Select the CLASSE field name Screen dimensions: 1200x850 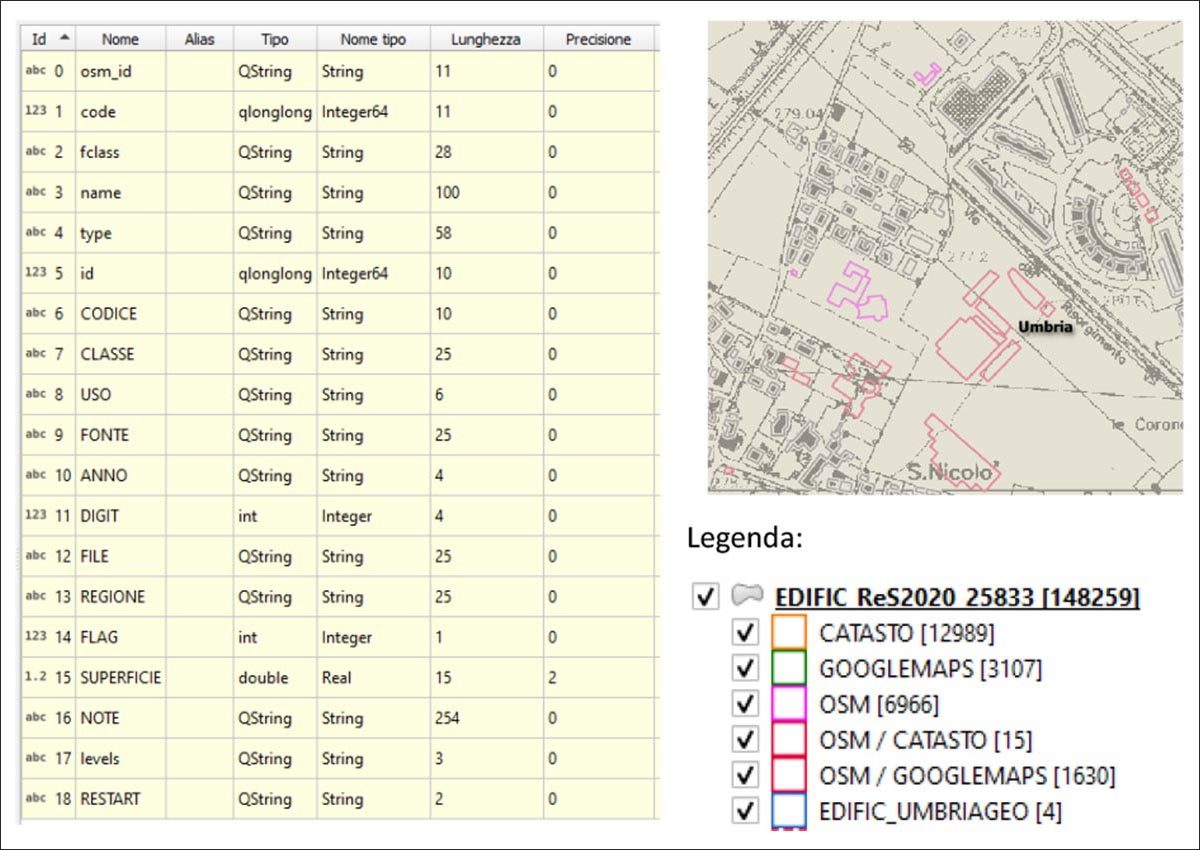coord(107,354)
